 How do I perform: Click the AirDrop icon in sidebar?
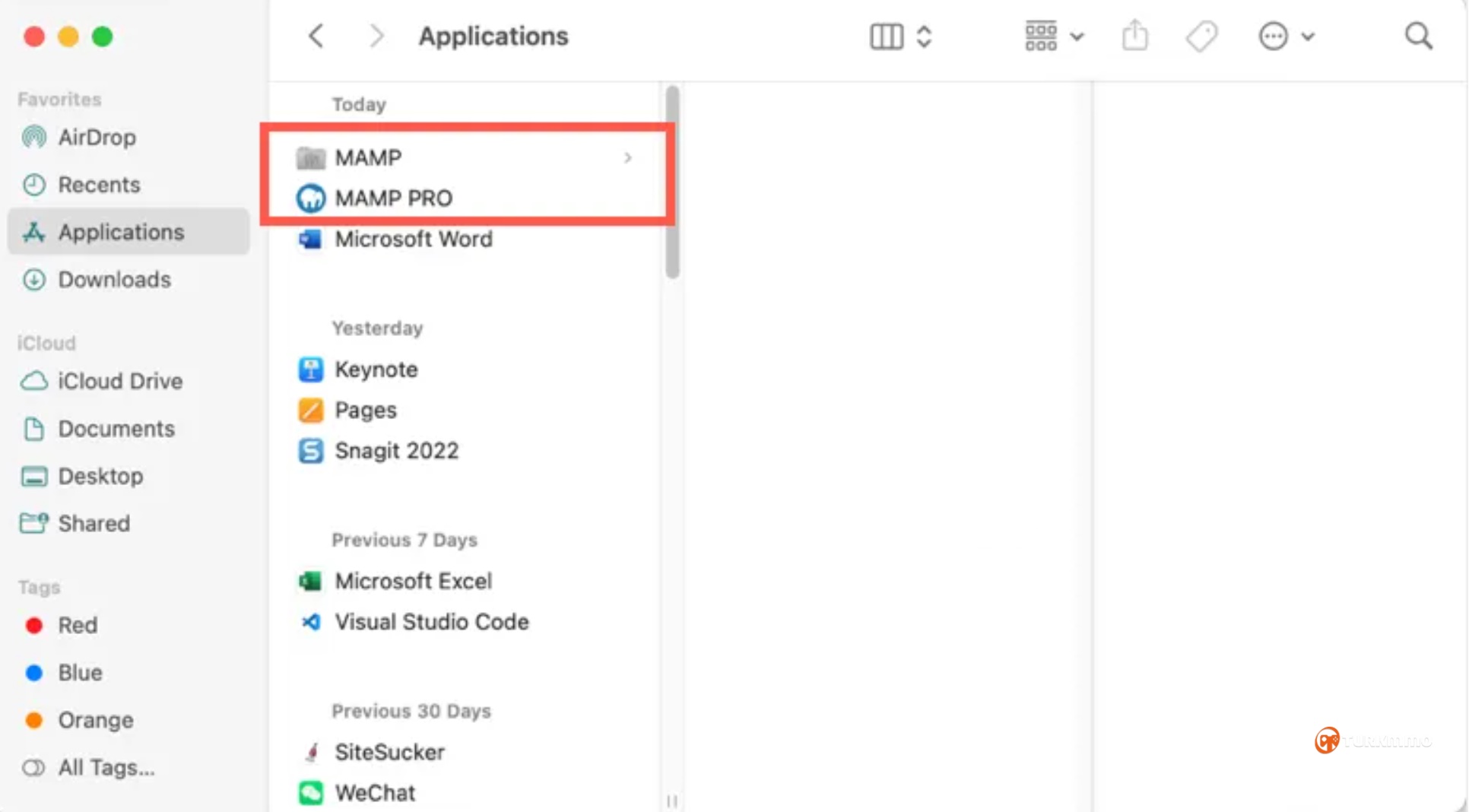pyautogui.click(x=34, y=138)
